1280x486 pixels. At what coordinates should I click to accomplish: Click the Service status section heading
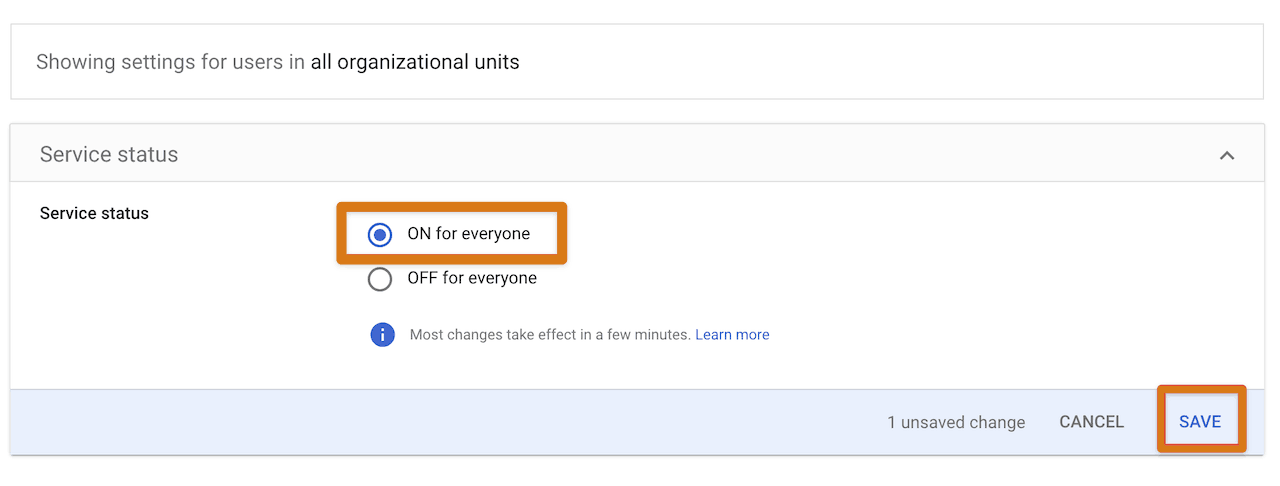pos(109,154)
